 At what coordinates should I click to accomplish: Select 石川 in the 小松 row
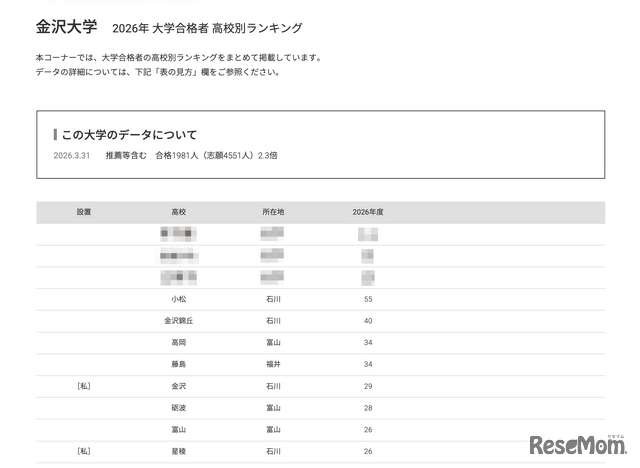pyautogui.click(x=273, y=299)
